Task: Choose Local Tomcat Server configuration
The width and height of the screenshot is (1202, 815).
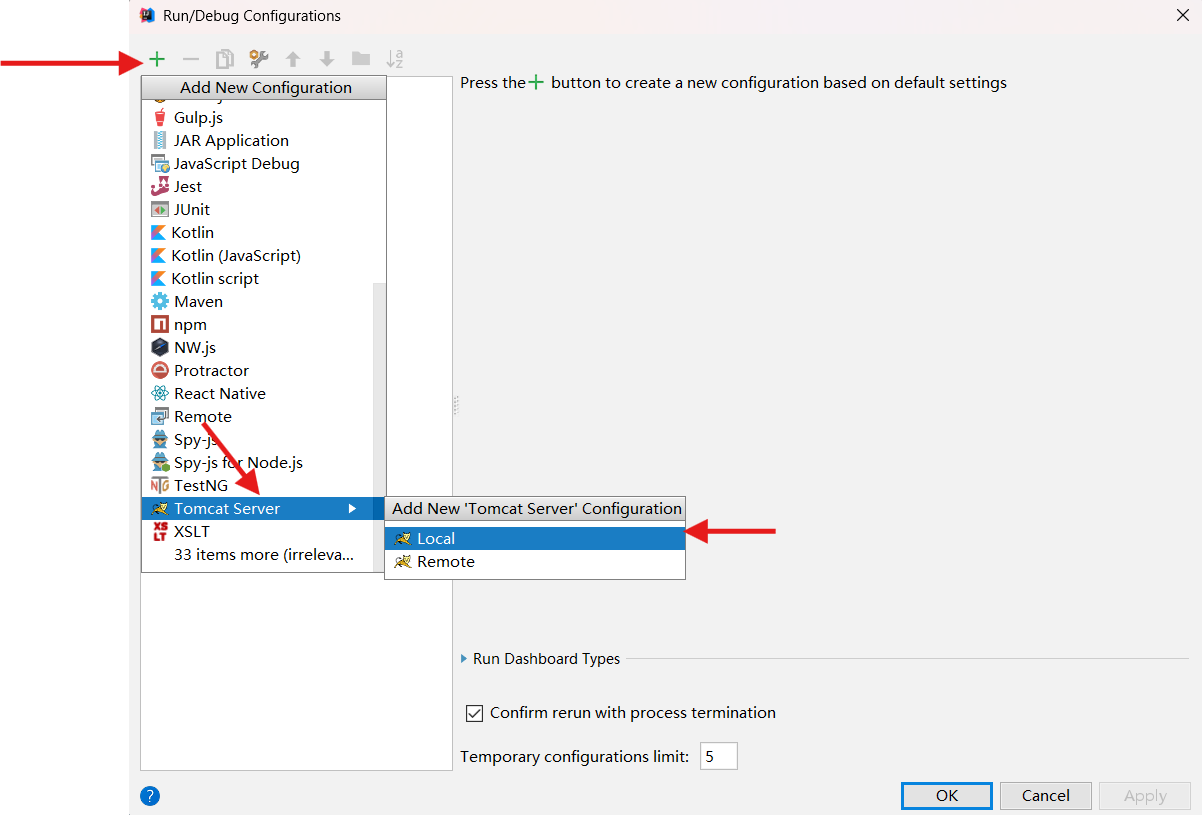Action: [535, 538]
